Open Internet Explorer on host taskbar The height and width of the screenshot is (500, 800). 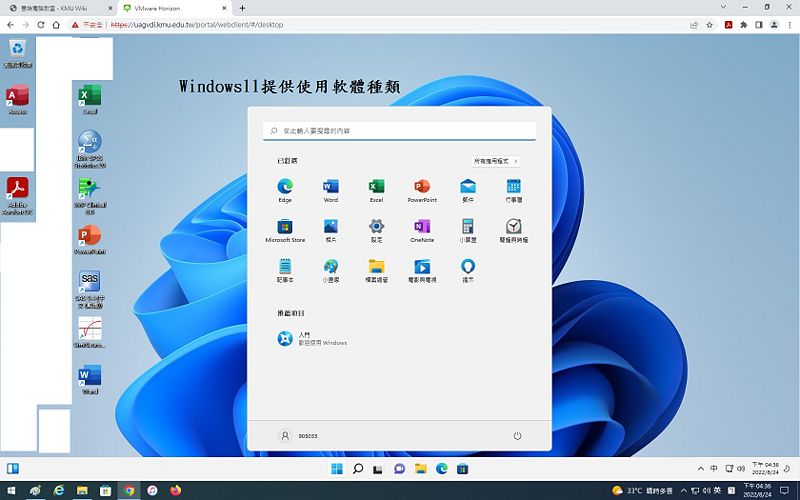(59, 491)
